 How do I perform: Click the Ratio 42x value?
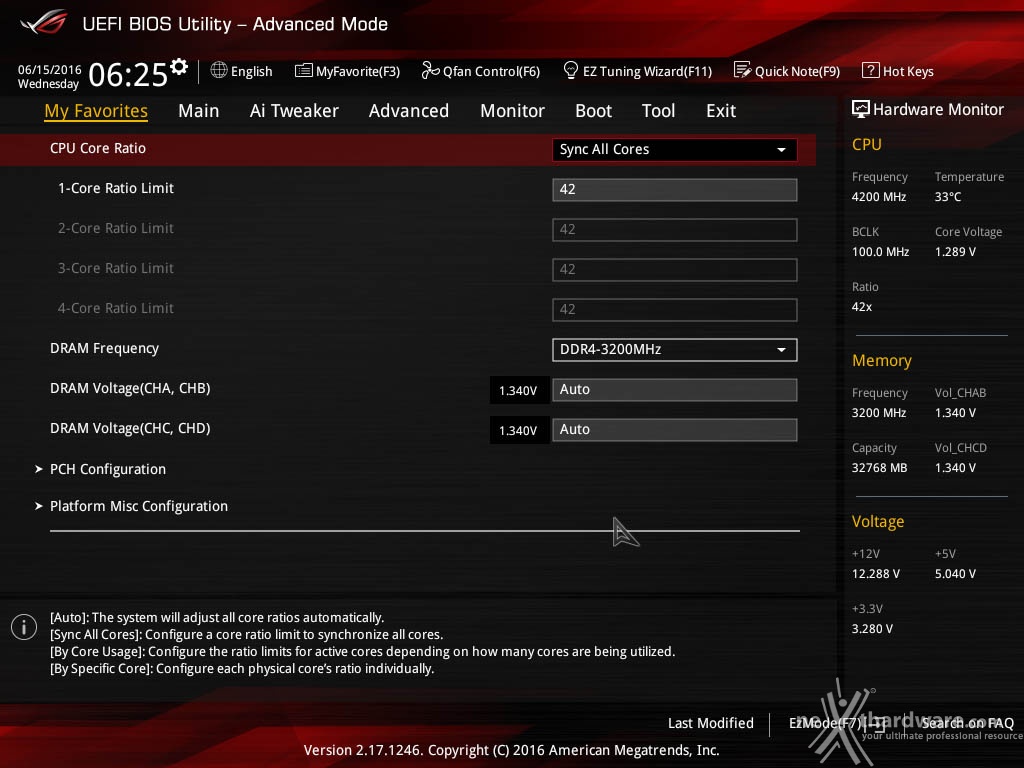(x=862, y=306)
